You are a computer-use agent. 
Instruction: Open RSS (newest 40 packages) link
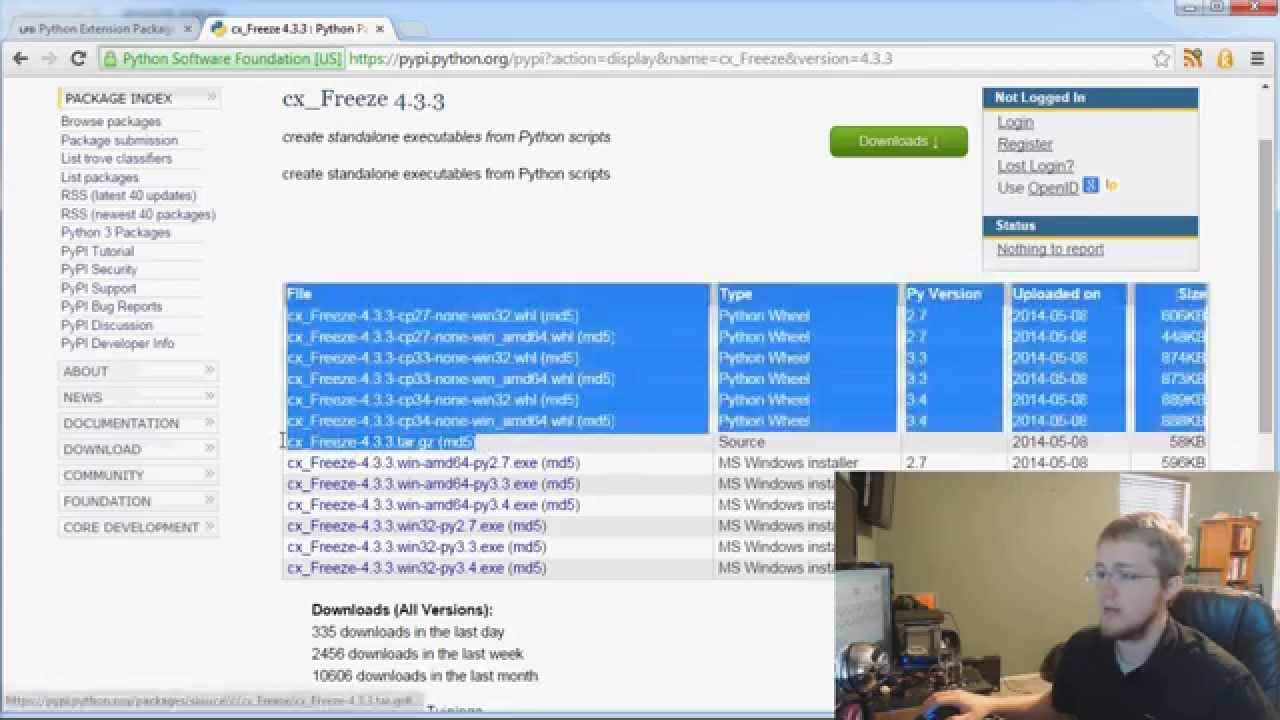[138, 214]
